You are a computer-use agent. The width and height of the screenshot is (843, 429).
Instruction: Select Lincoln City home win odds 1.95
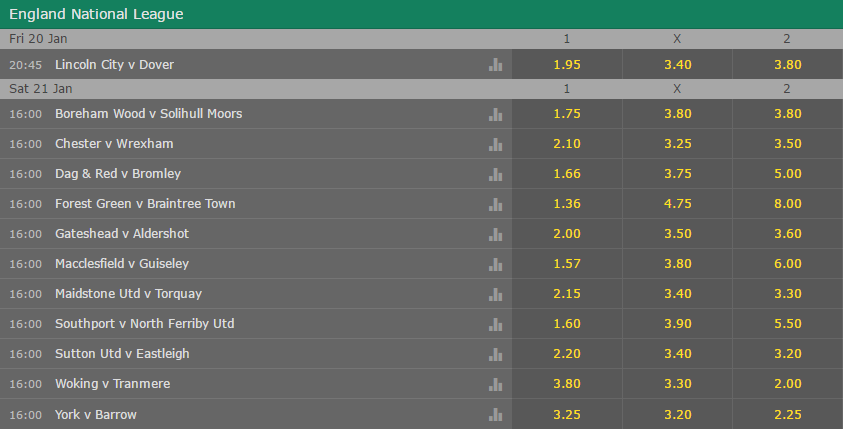pos(567,65)
